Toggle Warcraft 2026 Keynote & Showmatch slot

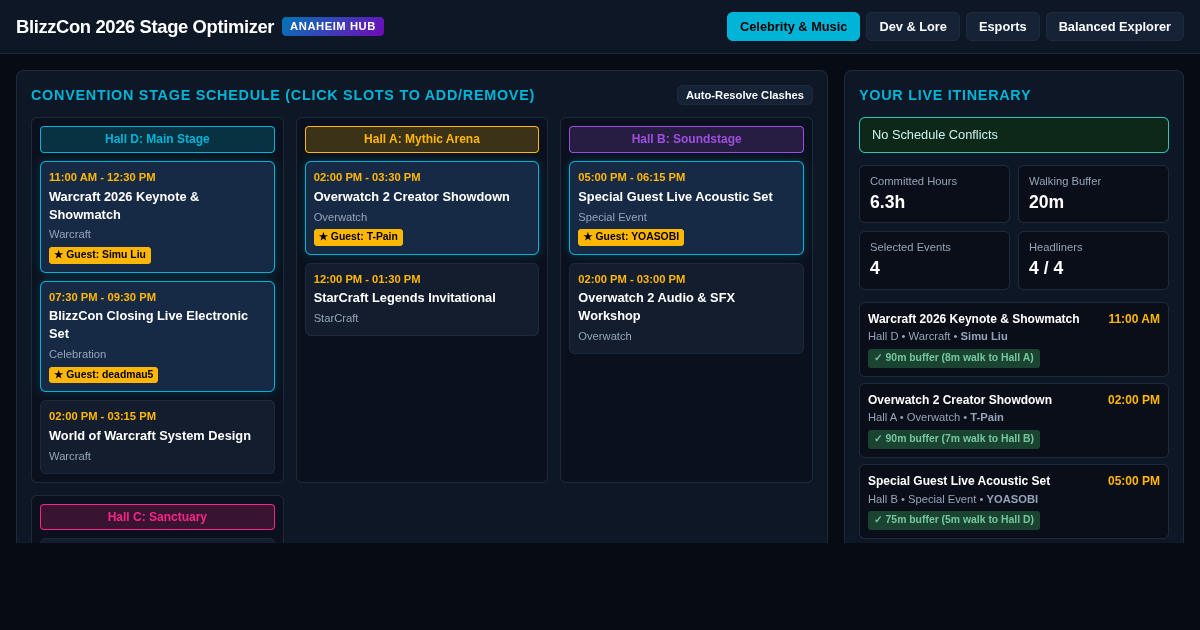pos(157,217)
